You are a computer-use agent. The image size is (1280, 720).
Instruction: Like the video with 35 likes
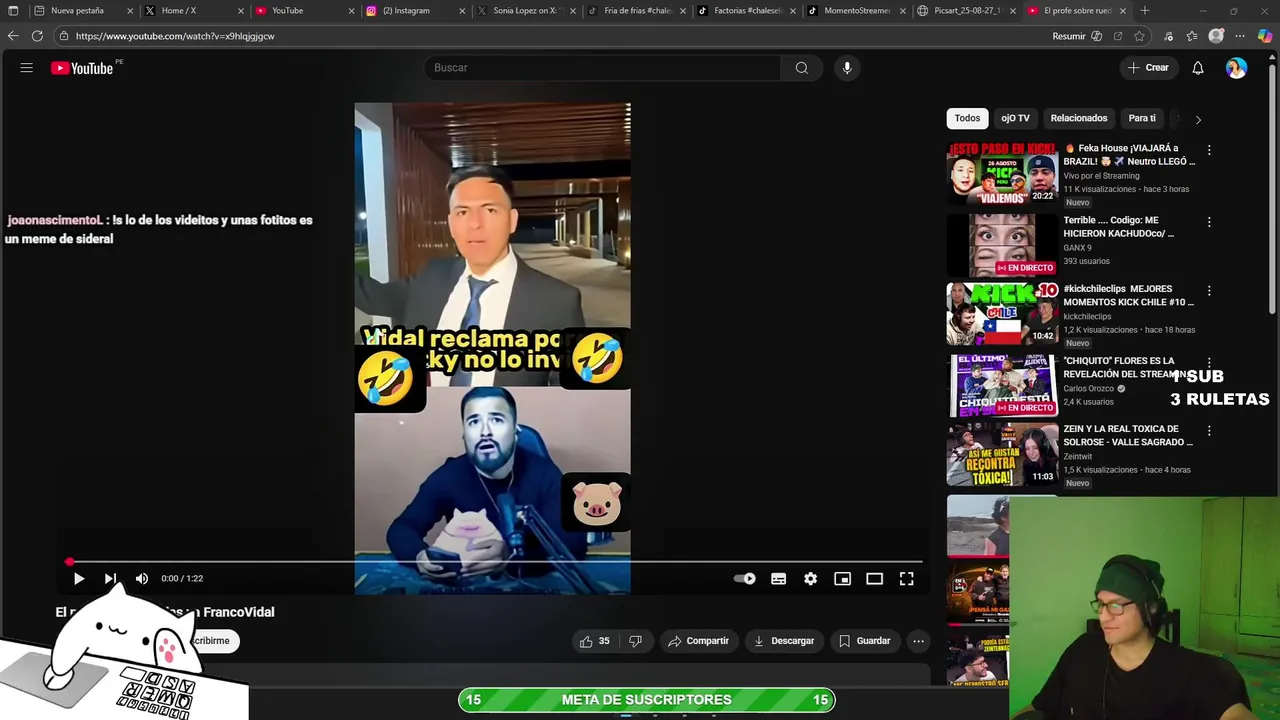[595, 641]
